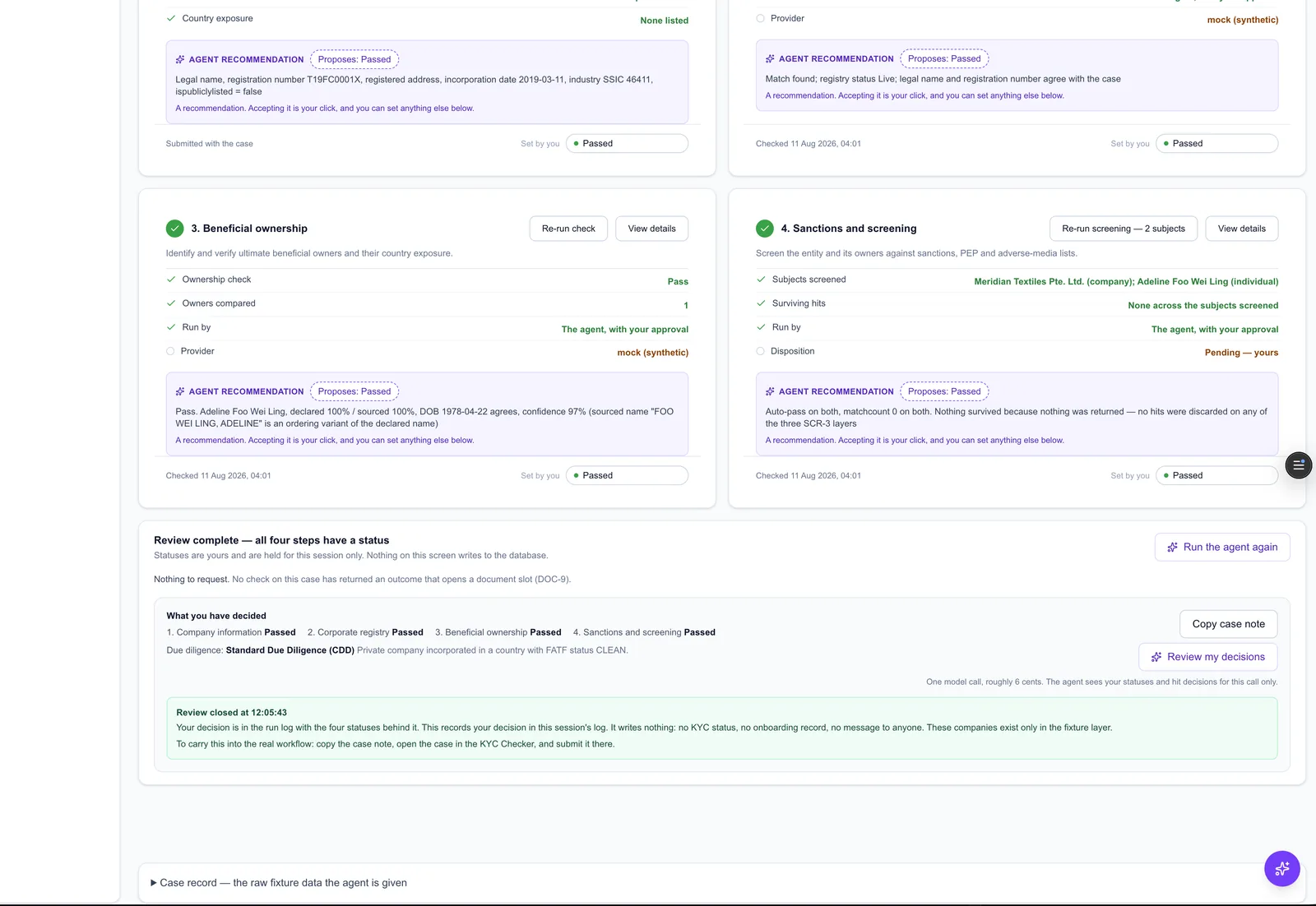Screen dimensions: 1316x906
Task: Select the Disposition radio circle under Sanctions
Action: click(760, 351)
